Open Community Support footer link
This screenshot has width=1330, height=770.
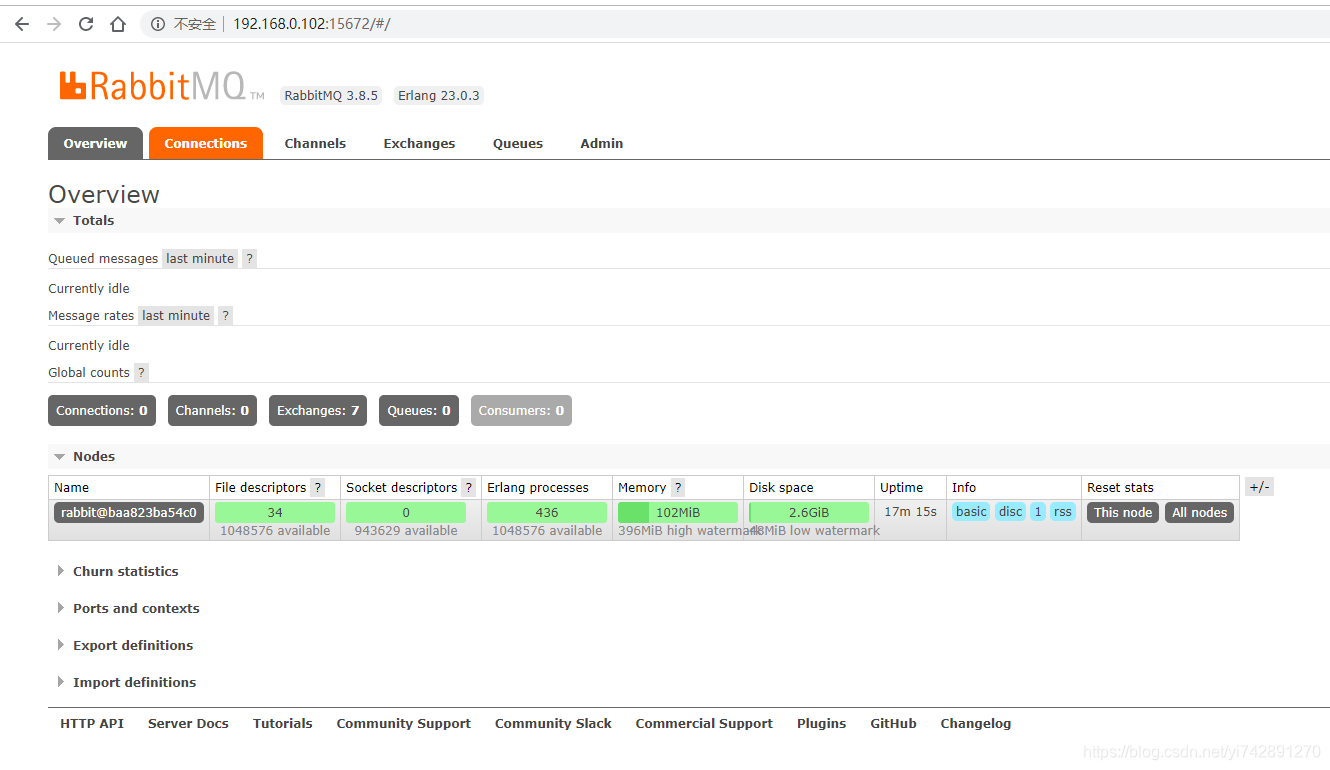404,723
